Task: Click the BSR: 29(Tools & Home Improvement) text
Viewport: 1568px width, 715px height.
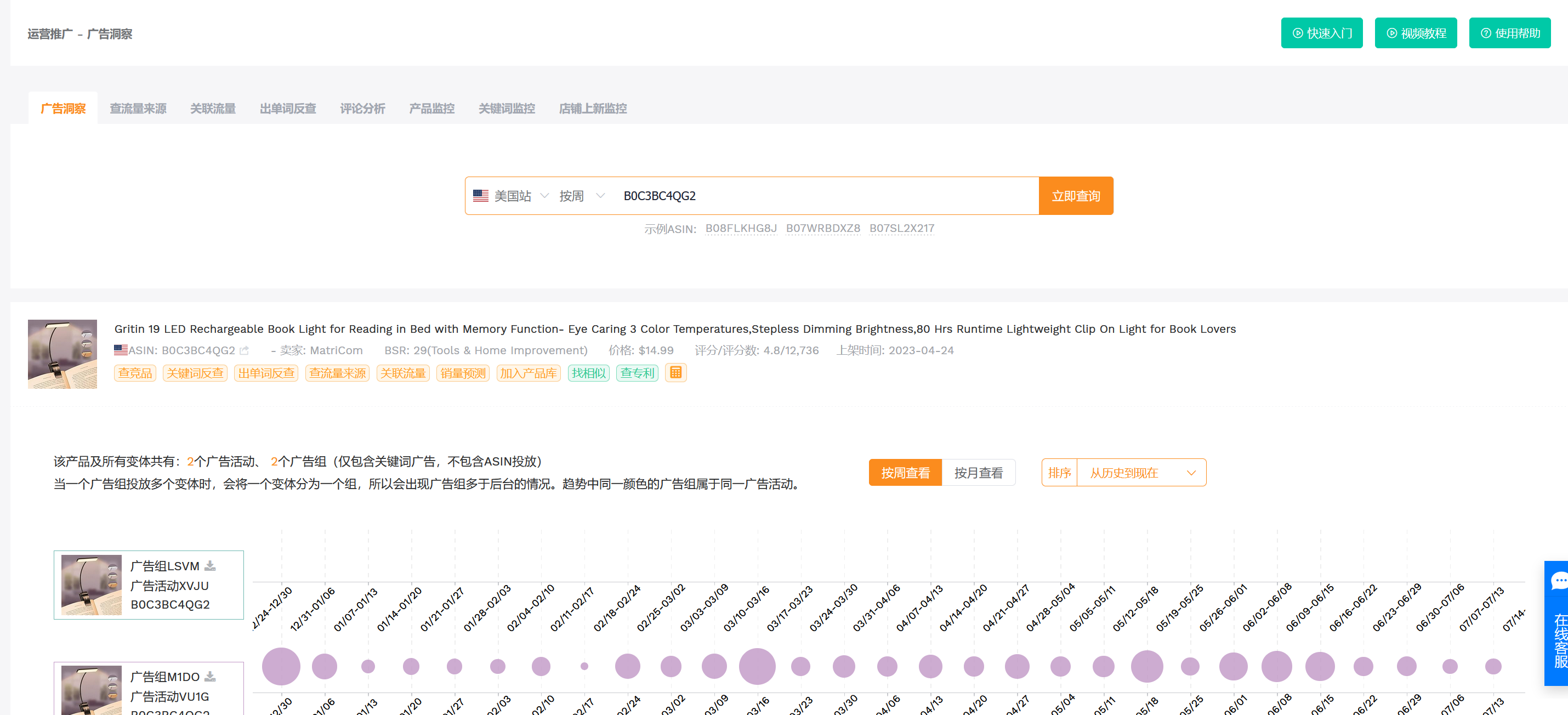Action: tap(486, 350)
